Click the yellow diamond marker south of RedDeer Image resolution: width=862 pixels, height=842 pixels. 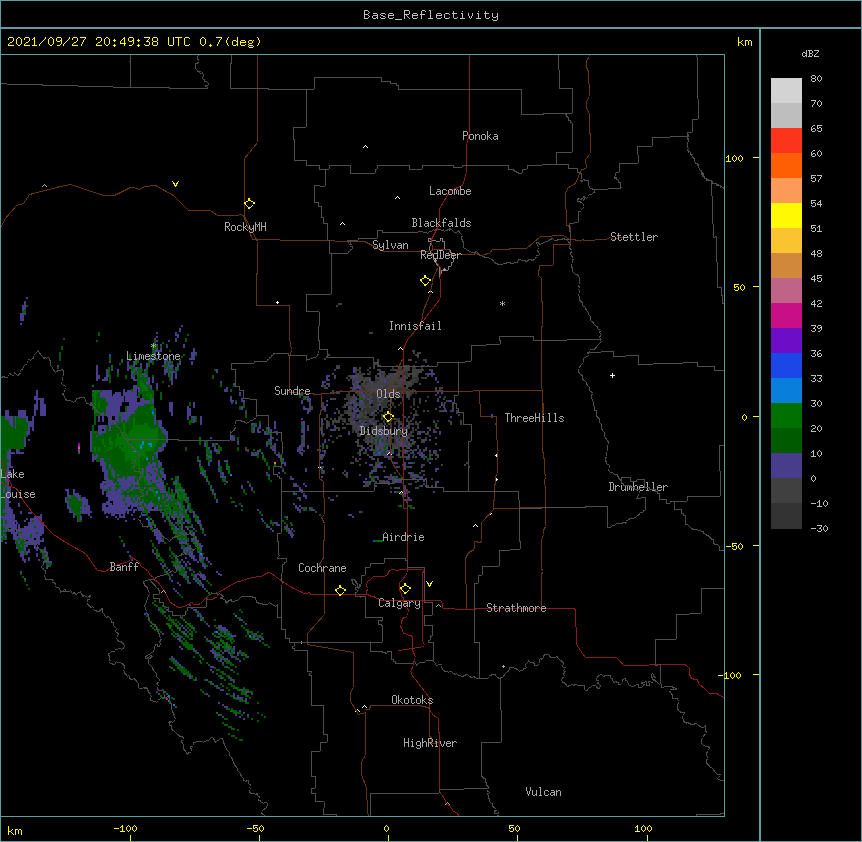click(425, 281)
